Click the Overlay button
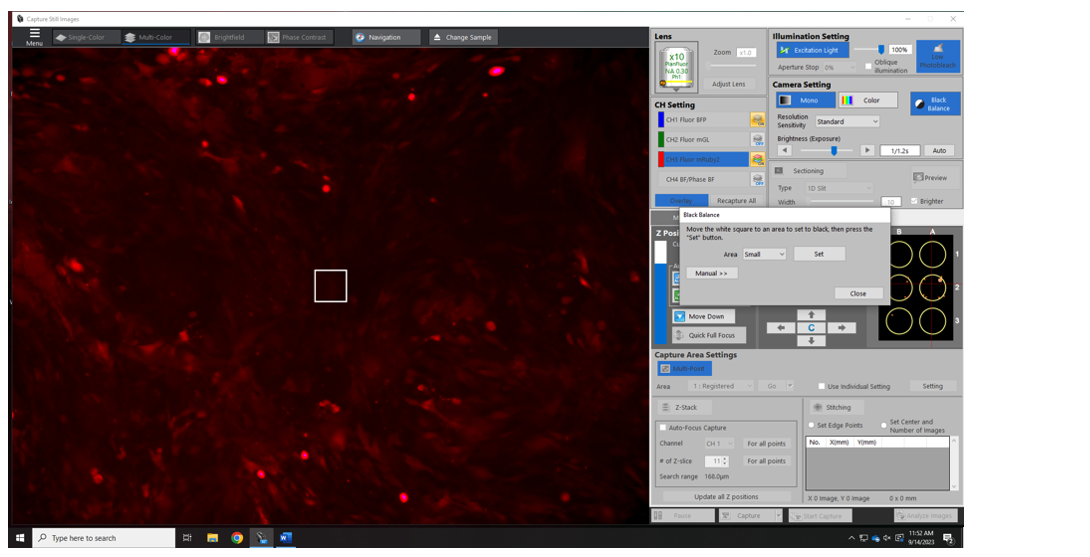This screenshot has height=557, width=1090. (x=681, y=200)
